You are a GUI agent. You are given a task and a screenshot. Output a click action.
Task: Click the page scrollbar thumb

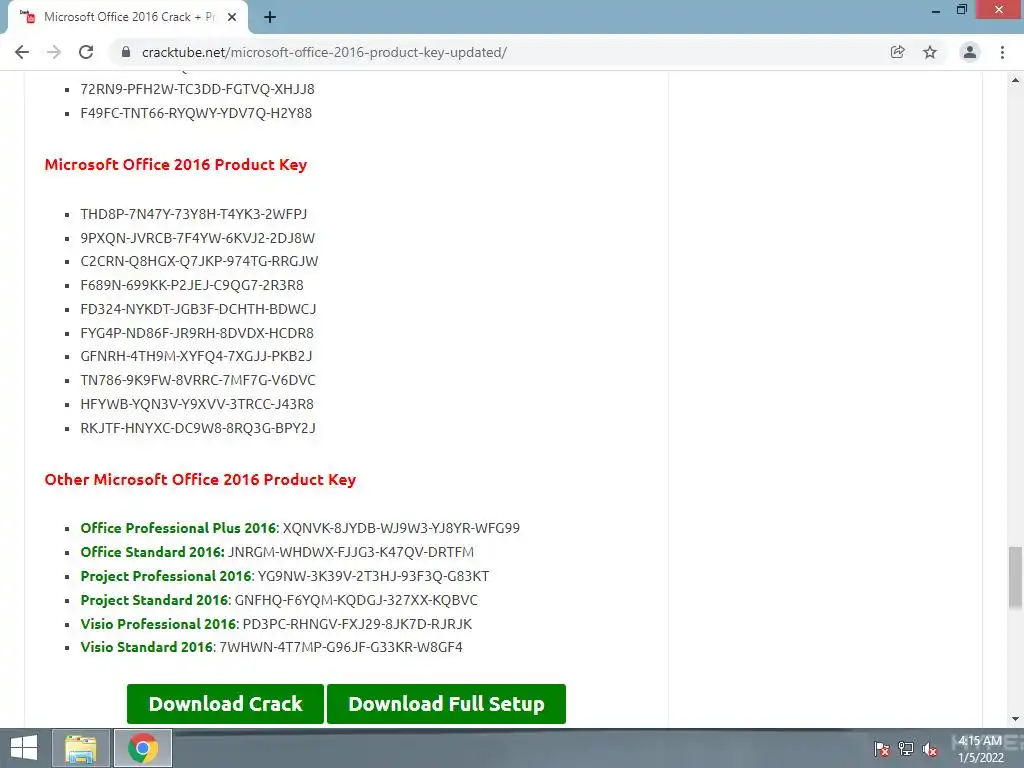click(1015, 579)
